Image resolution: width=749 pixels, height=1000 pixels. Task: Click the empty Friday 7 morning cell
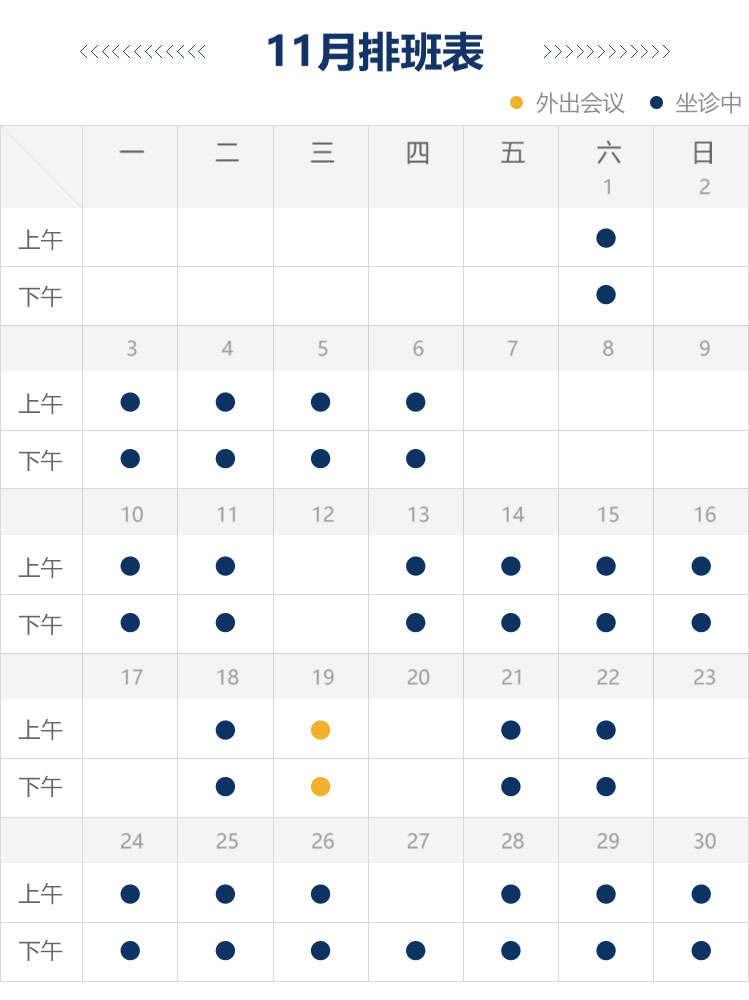pos(511,402)
